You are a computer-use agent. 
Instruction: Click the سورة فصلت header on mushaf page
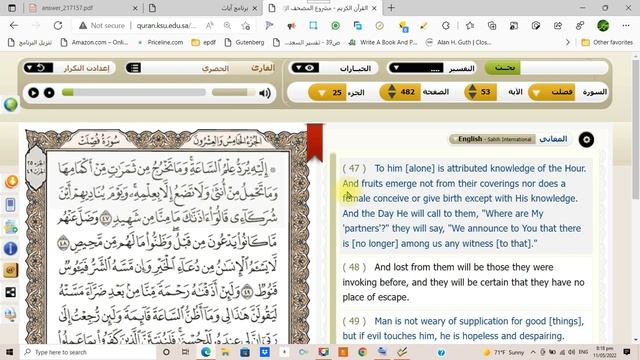point(99,141)
